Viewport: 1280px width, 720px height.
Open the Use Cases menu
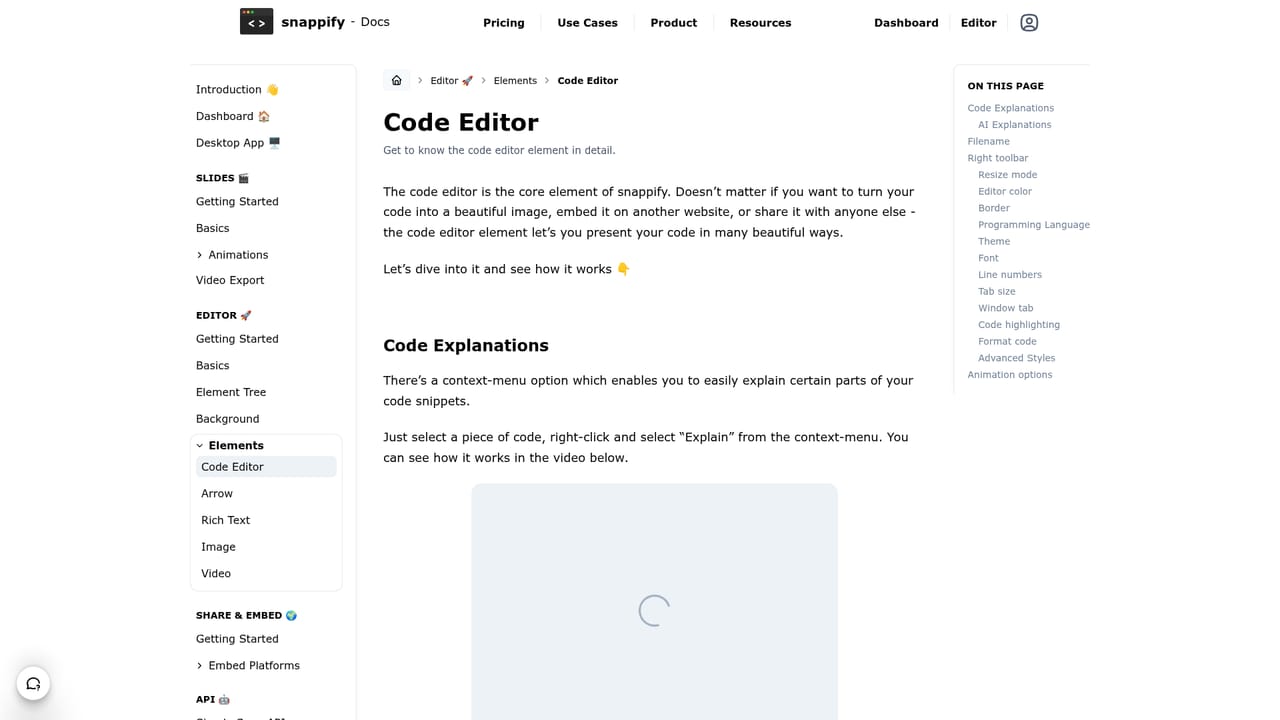[587, 23]
